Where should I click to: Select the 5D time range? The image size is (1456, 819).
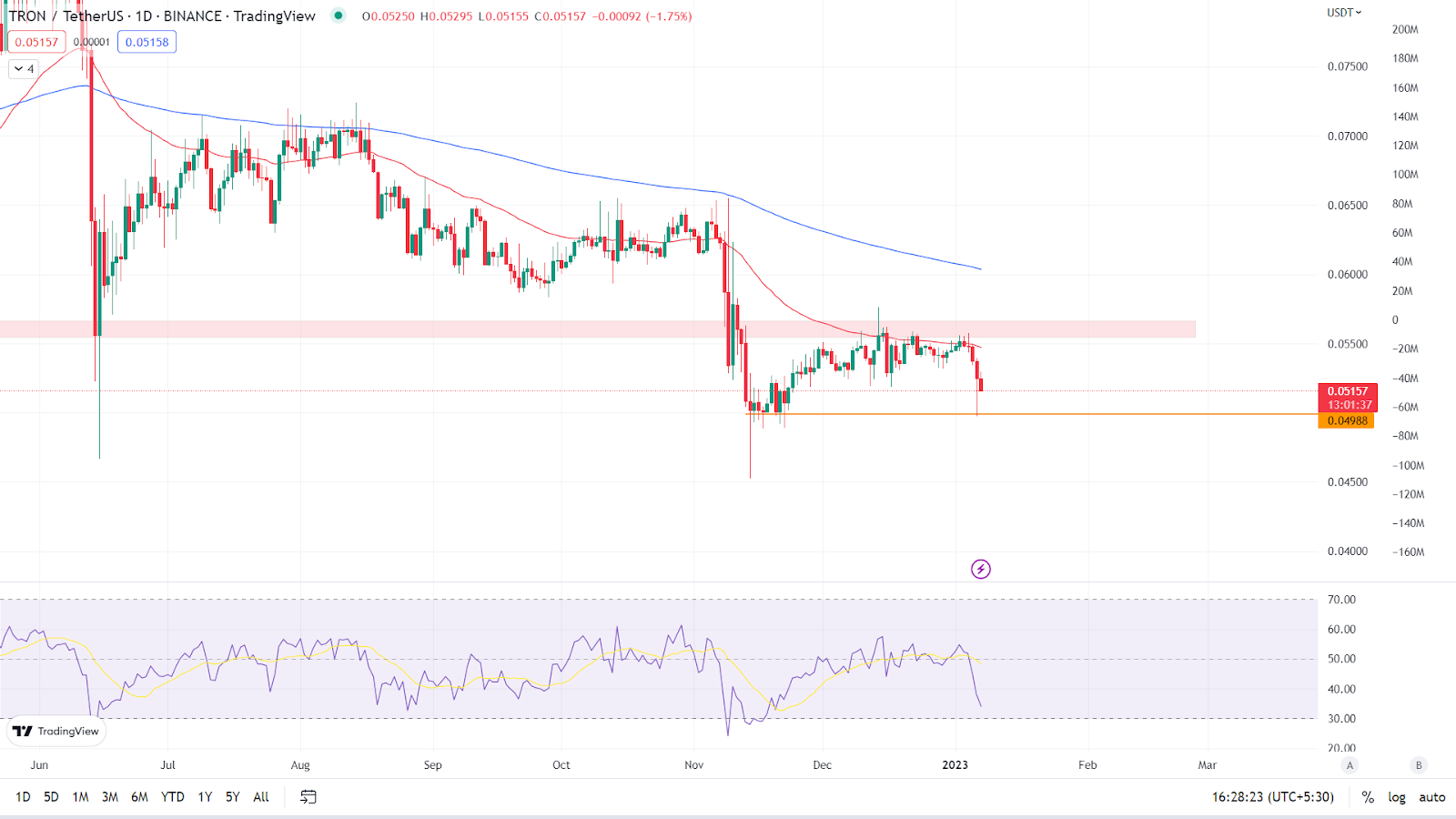pyautogui.click(x=51, y=797)
